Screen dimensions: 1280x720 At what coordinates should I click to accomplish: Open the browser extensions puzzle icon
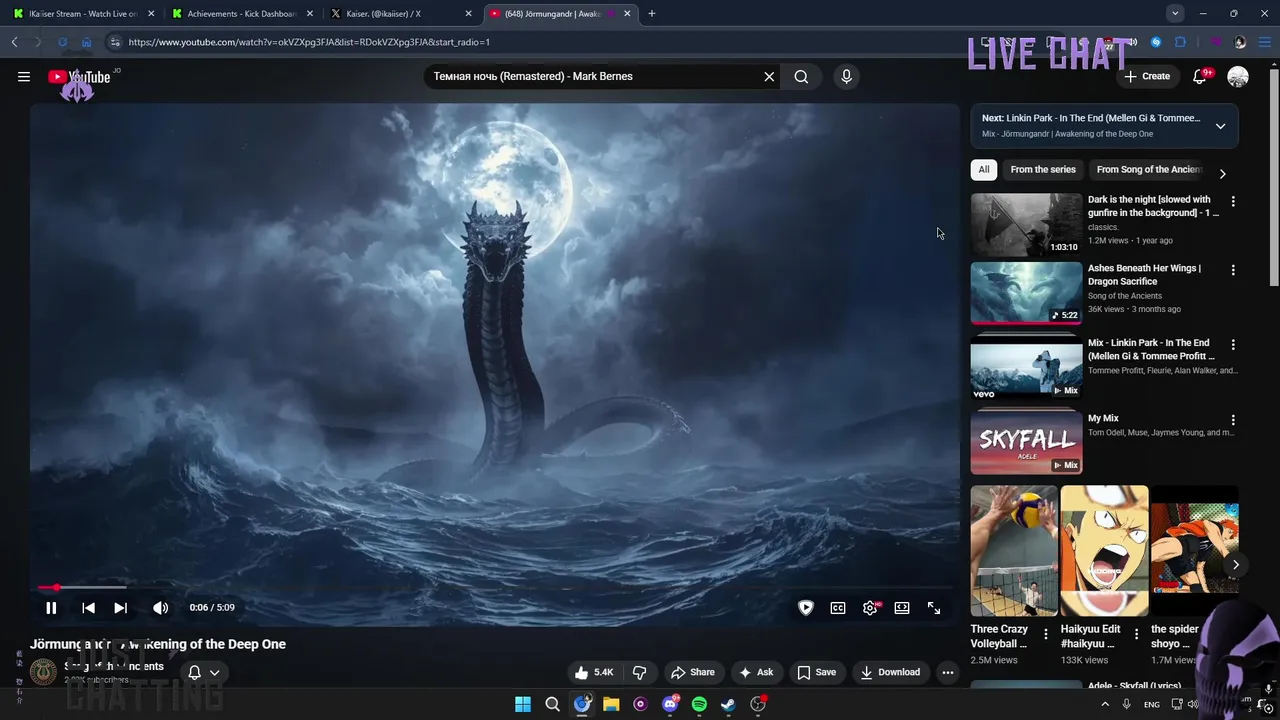click(1180, 42)
